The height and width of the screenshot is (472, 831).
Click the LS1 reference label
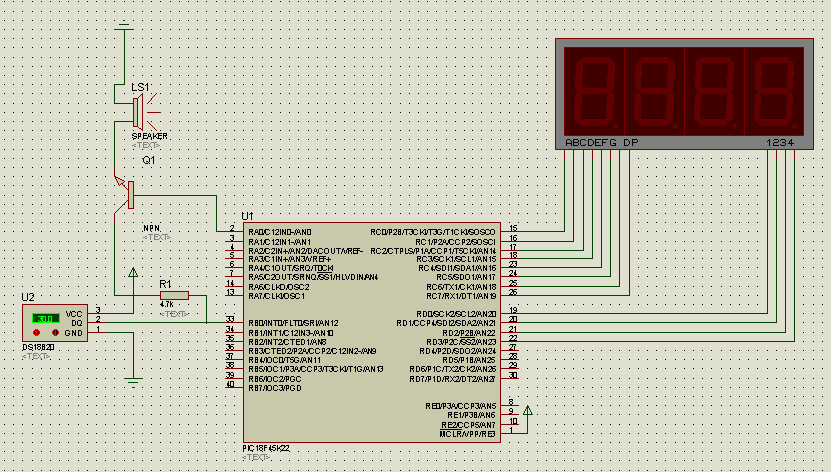coord(140,87)
